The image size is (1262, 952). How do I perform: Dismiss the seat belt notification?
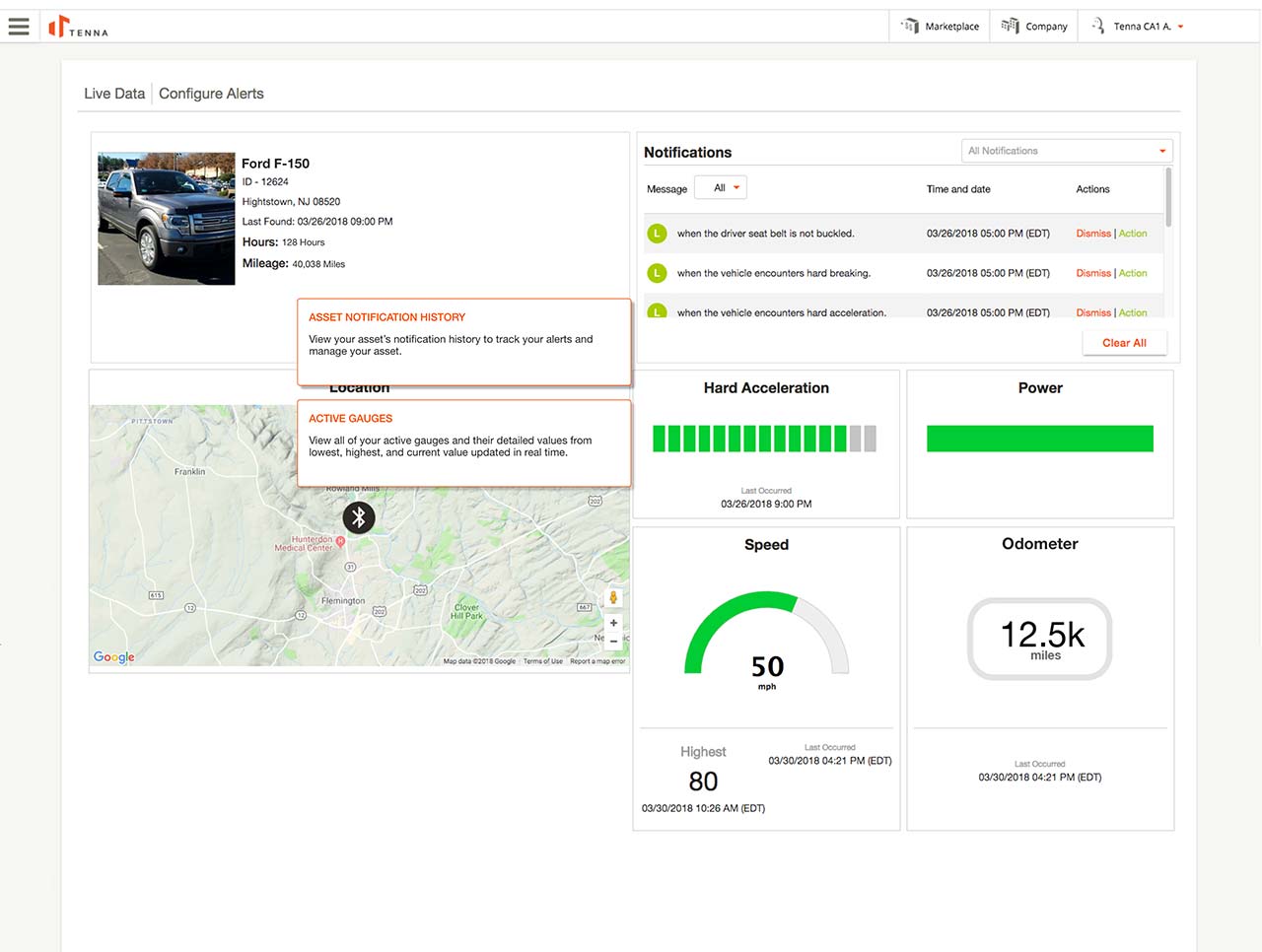coord(1092,234)
